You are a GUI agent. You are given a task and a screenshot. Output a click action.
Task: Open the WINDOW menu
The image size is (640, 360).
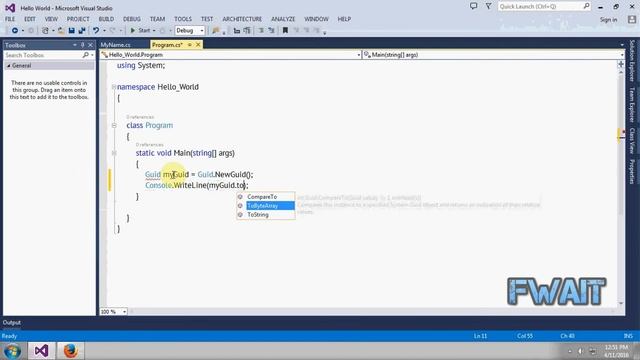click(316, 19)
